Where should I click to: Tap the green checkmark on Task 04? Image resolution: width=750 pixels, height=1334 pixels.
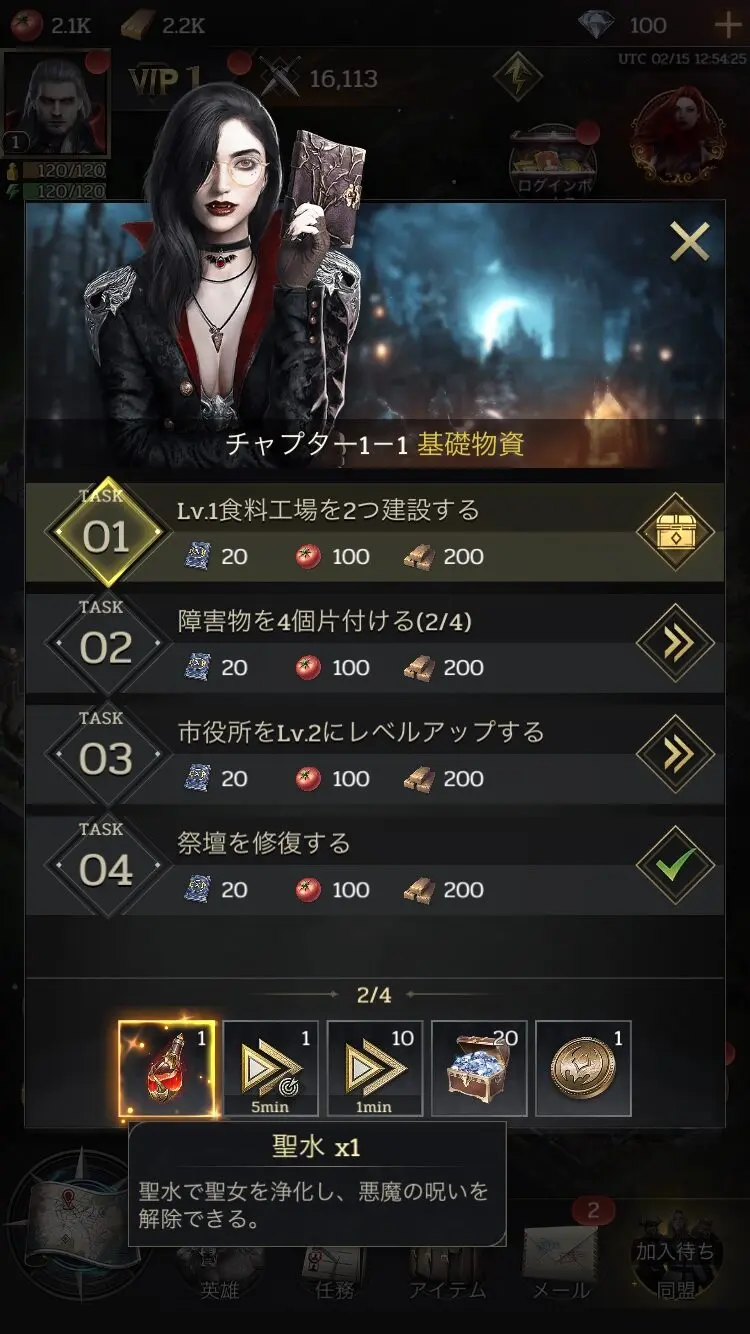pyautogui.click(x=675, y=865)
